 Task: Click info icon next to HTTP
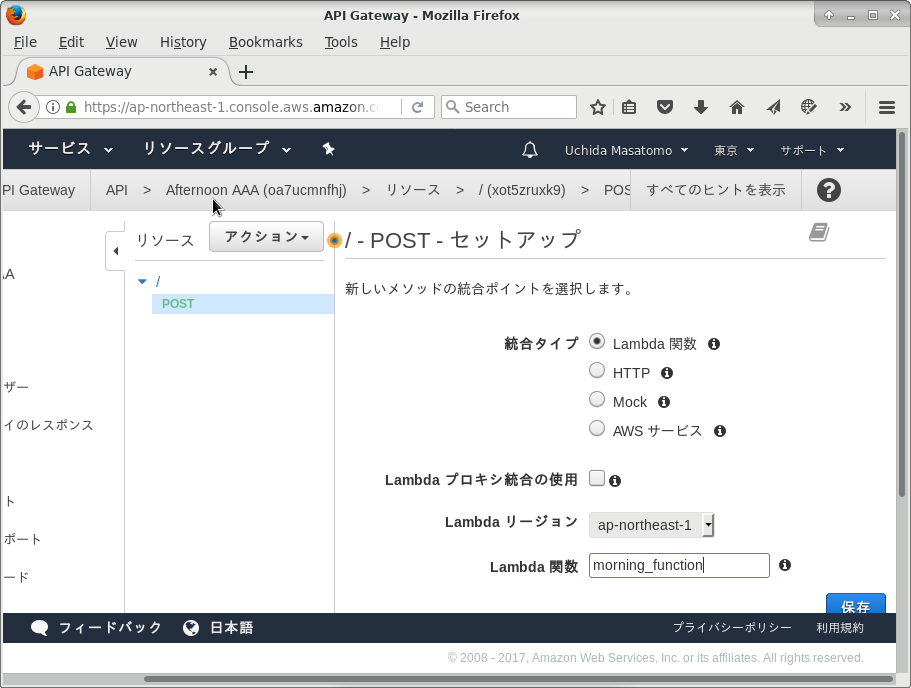coord(667,373)
